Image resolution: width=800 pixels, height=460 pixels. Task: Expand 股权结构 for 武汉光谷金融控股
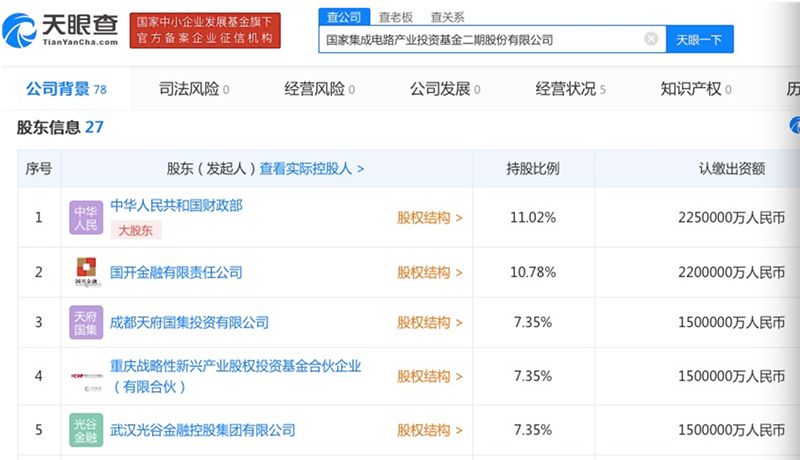click(430, 430)
